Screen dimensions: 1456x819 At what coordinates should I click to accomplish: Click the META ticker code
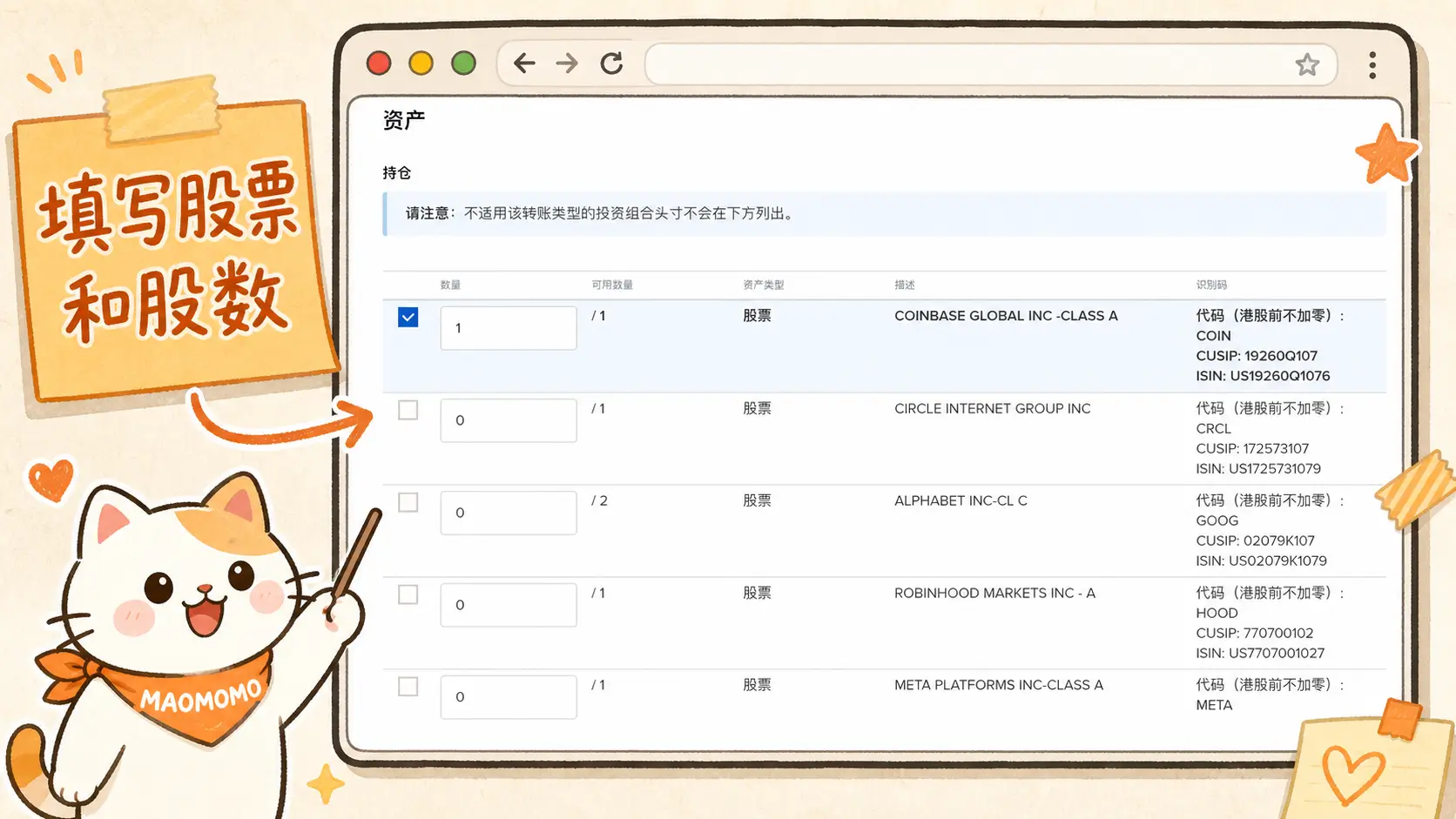click(x=1214, y=705)
